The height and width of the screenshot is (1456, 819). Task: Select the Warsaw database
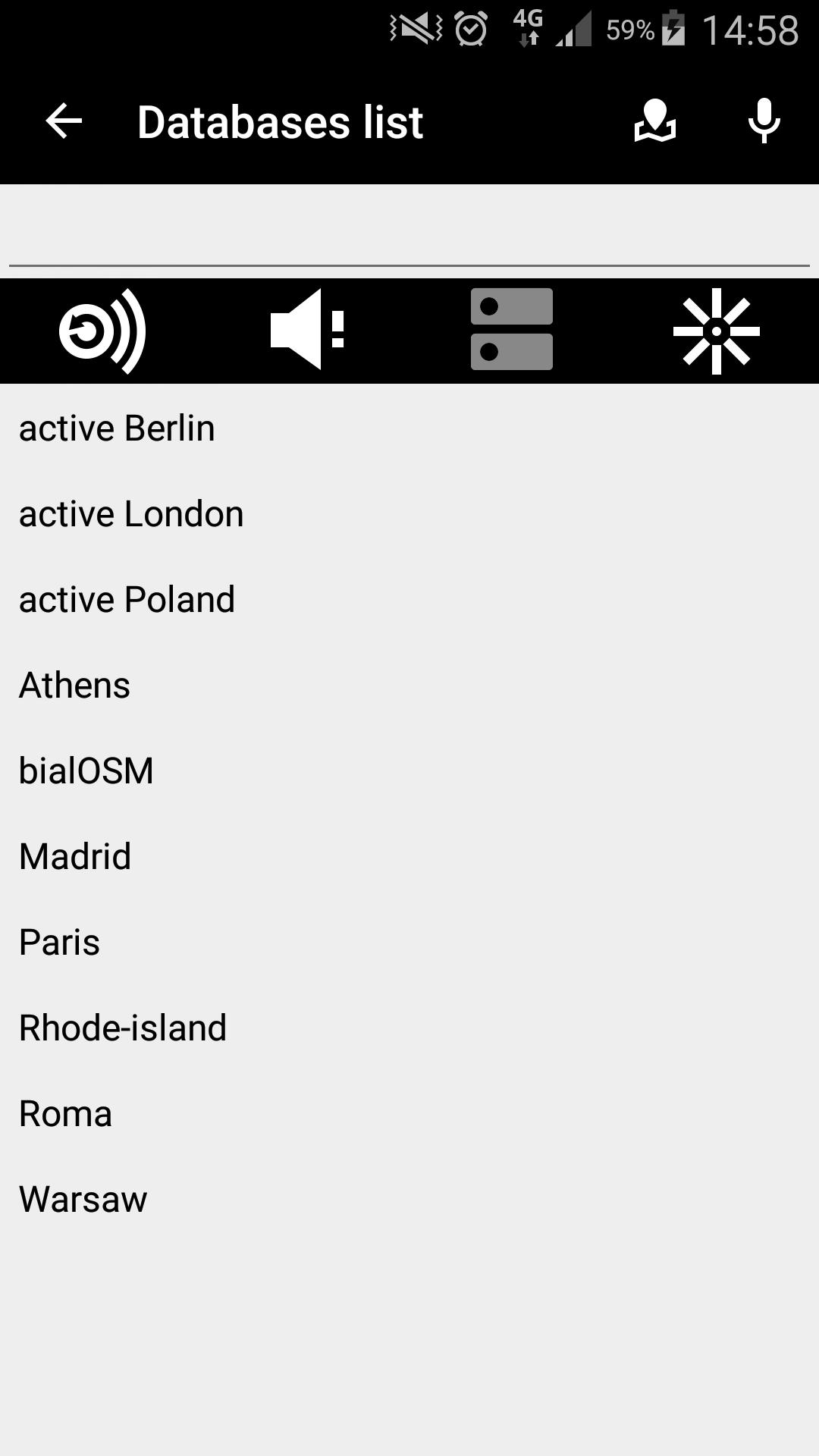tap(83, 1200)
